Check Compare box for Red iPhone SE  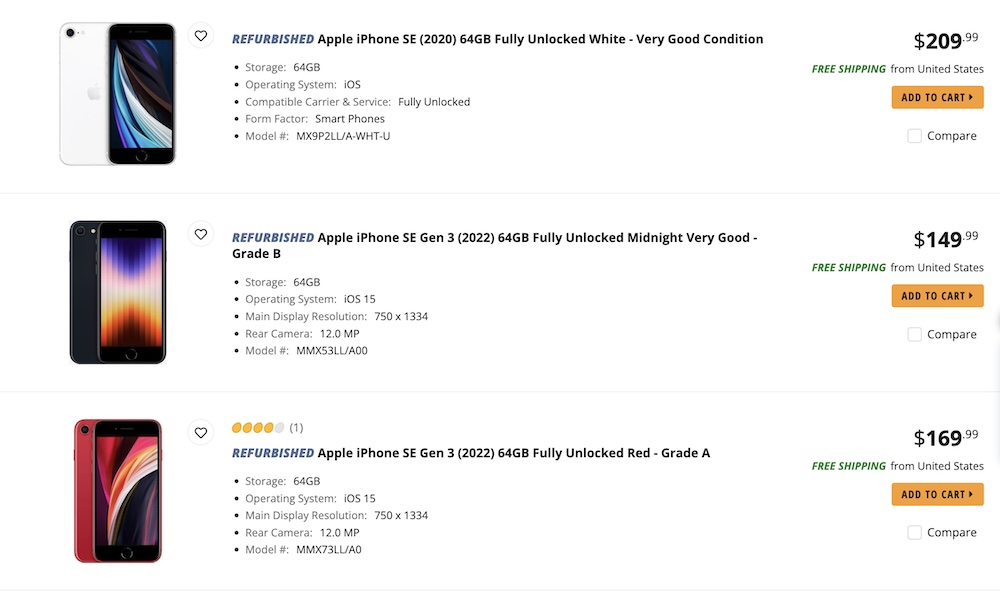pos(914,533)
